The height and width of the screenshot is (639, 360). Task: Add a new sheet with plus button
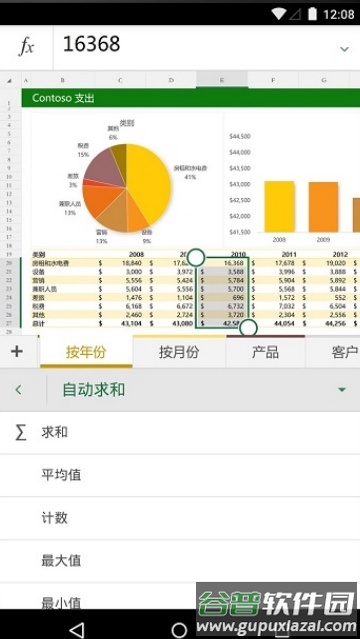click(x=17, y=351)
